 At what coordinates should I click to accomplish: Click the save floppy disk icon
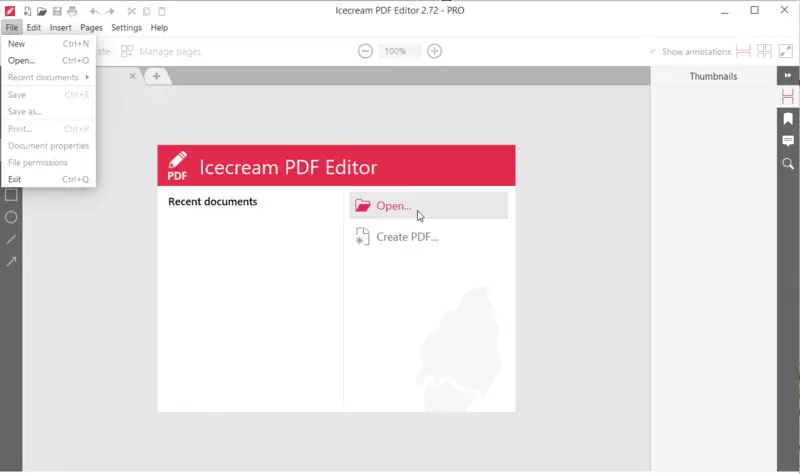pyautogui.click(x=57, y=11)
